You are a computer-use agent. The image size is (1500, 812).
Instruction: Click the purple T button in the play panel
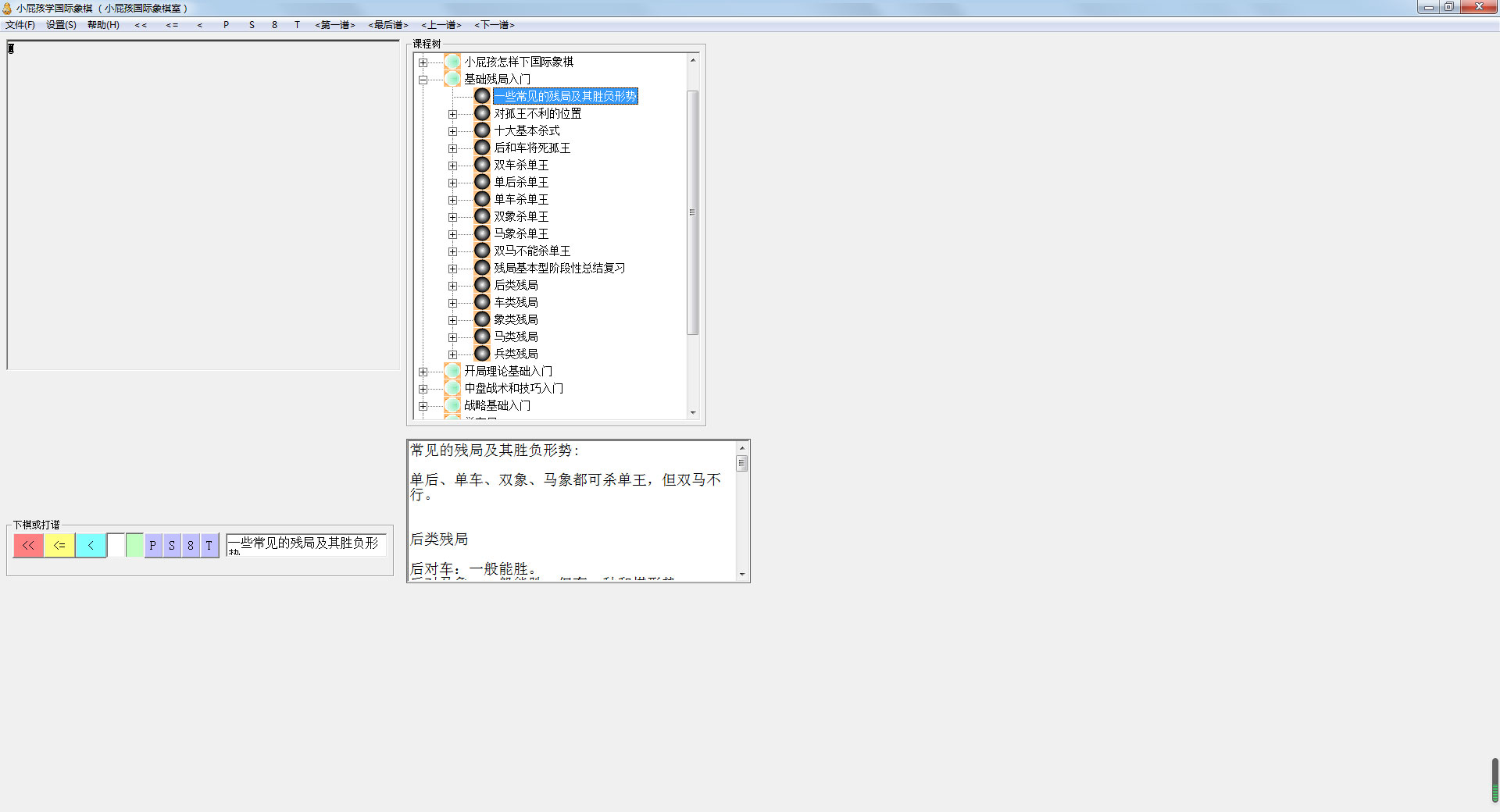209,545
